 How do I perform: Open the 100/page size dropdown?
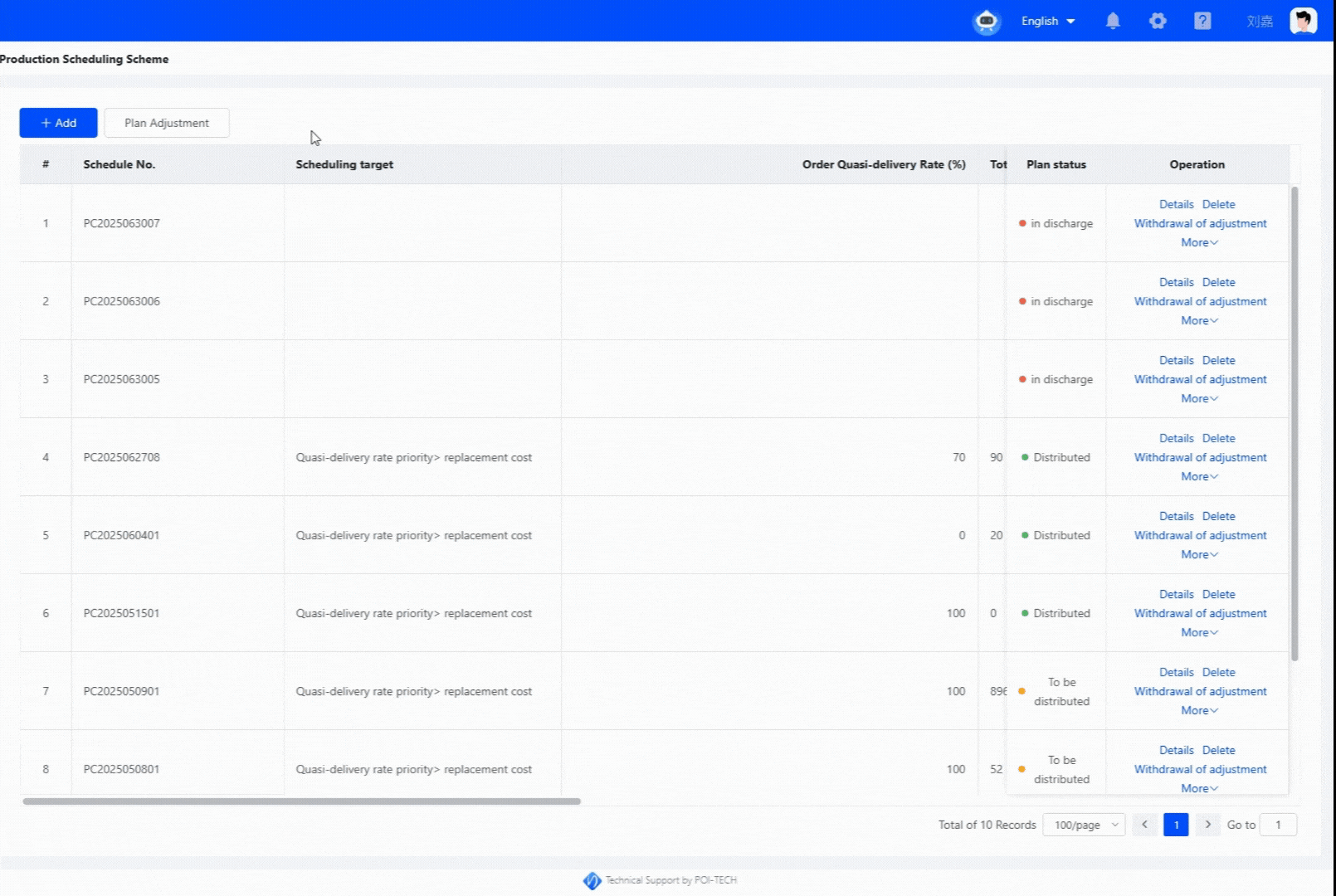[x=1083, y=825]
